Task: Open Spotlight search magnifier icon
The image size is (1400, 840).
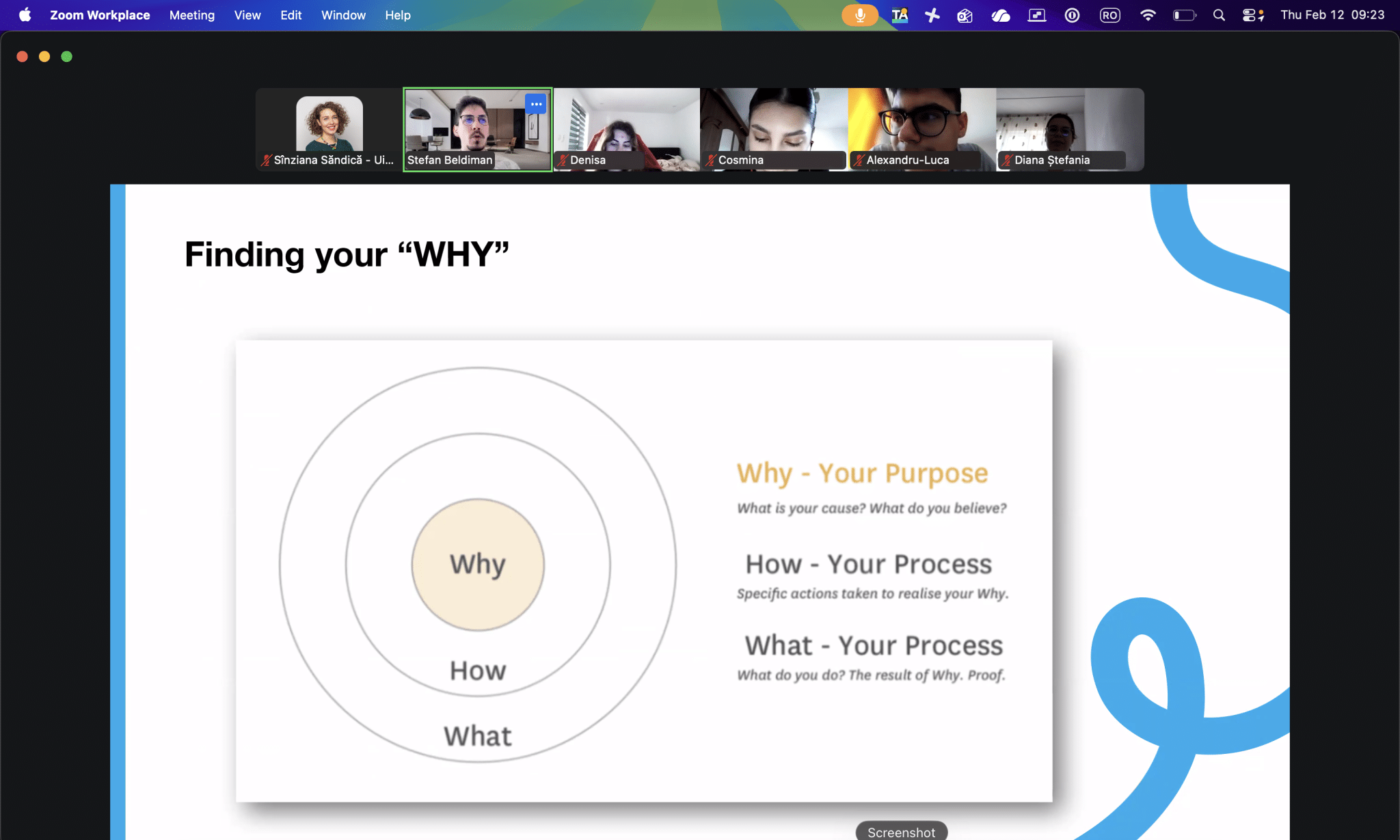Action: click(x=1218, y=15)
